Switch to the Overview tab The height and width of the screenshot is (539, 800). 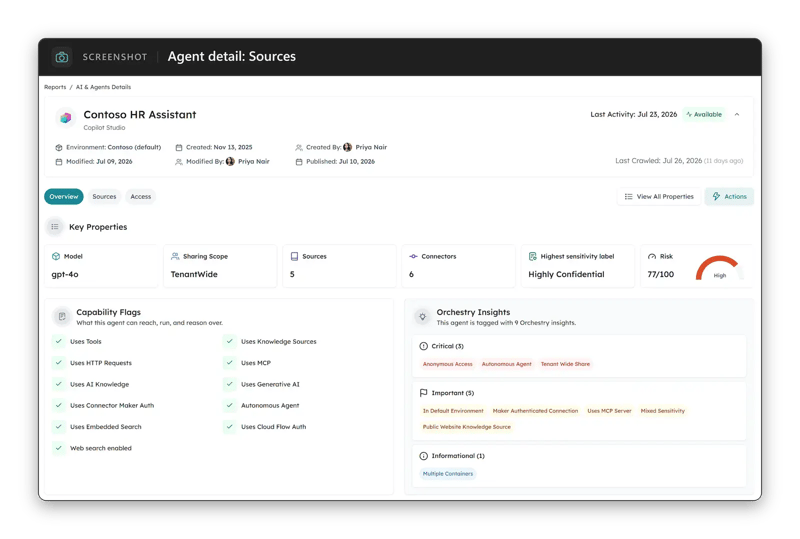64,197
